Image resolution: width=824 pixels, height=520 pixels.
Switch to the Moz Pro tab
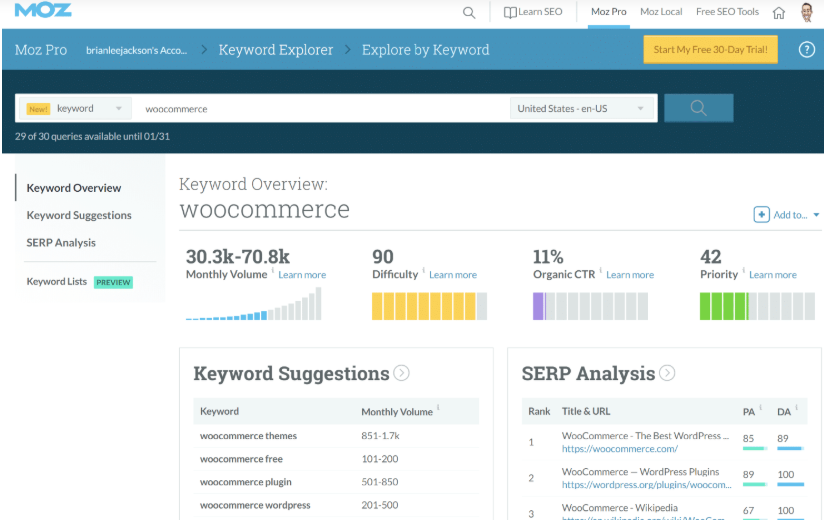[x=609, y=12]
